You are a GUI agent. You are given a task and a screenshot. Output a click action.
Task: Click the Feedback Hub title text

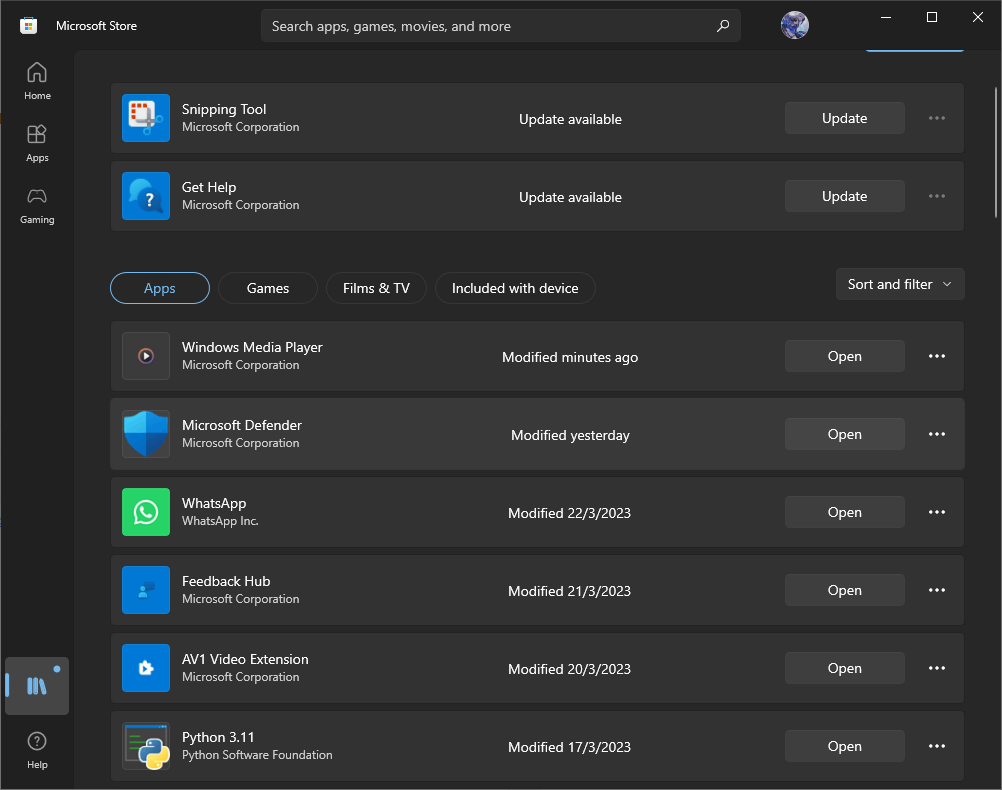(x=226, y=581)
